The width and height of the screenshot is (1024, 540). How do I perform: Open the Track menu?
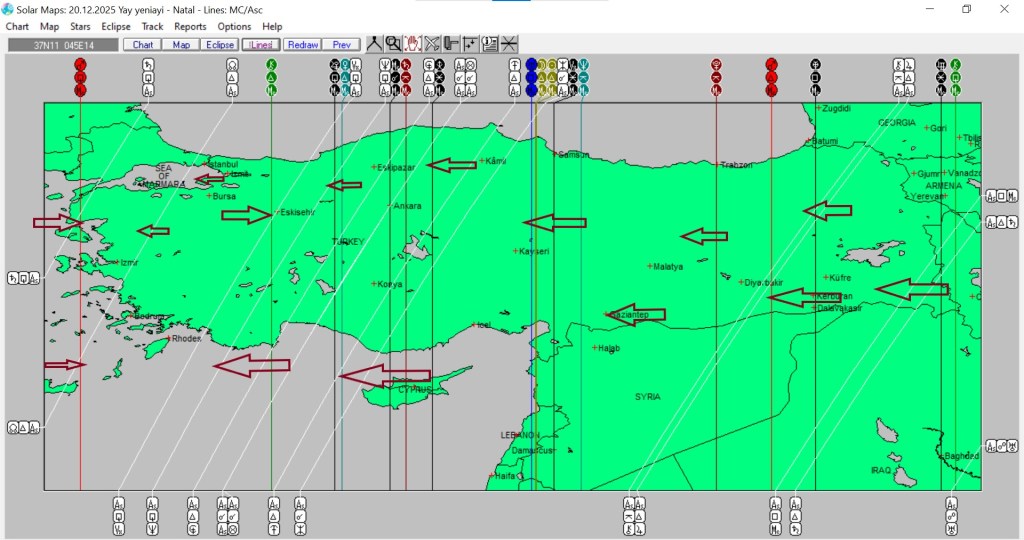pyautogui.click(x=152, y=27)
